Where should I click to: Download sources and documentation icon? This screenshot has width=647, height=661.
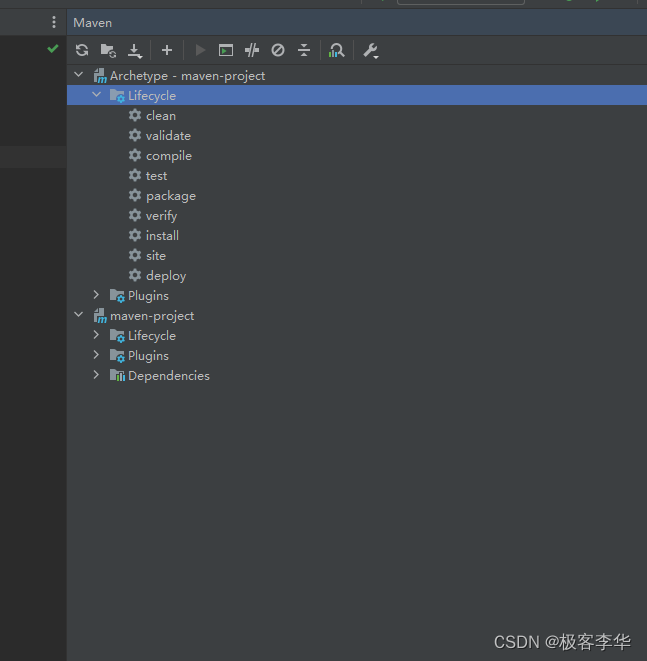tap(135, 51)
